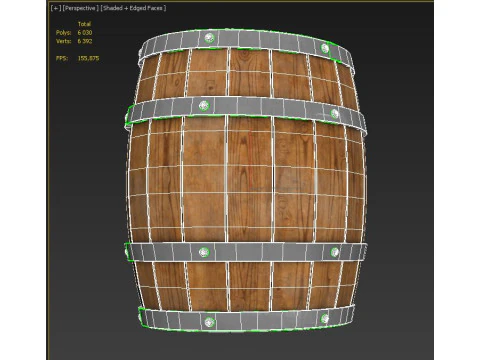Screen dimensions: 480x360
Task: Click the FPS value 155,875
Action: pyautogui.click(x=88, y=58)
